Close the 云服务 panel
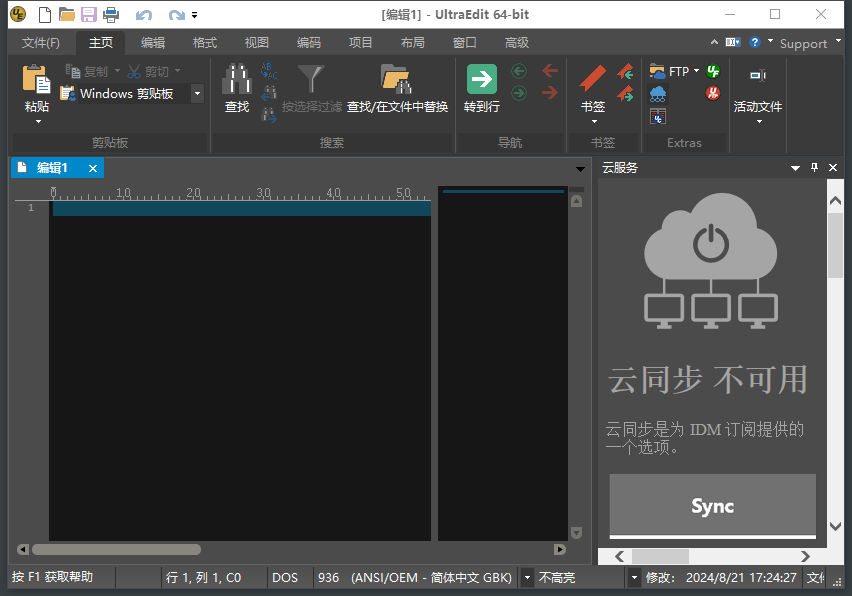Viewport: 852px width, 596px height. pos(832,167)
